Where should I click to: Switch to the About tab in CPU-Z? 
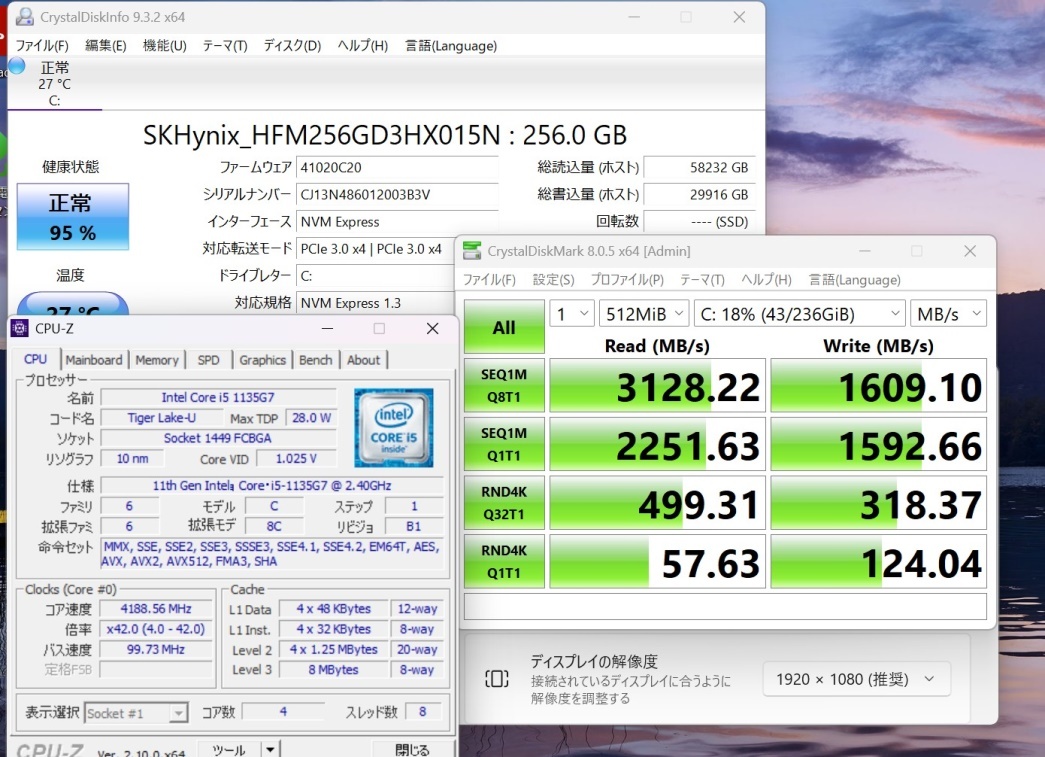click(x=363, y=360)
